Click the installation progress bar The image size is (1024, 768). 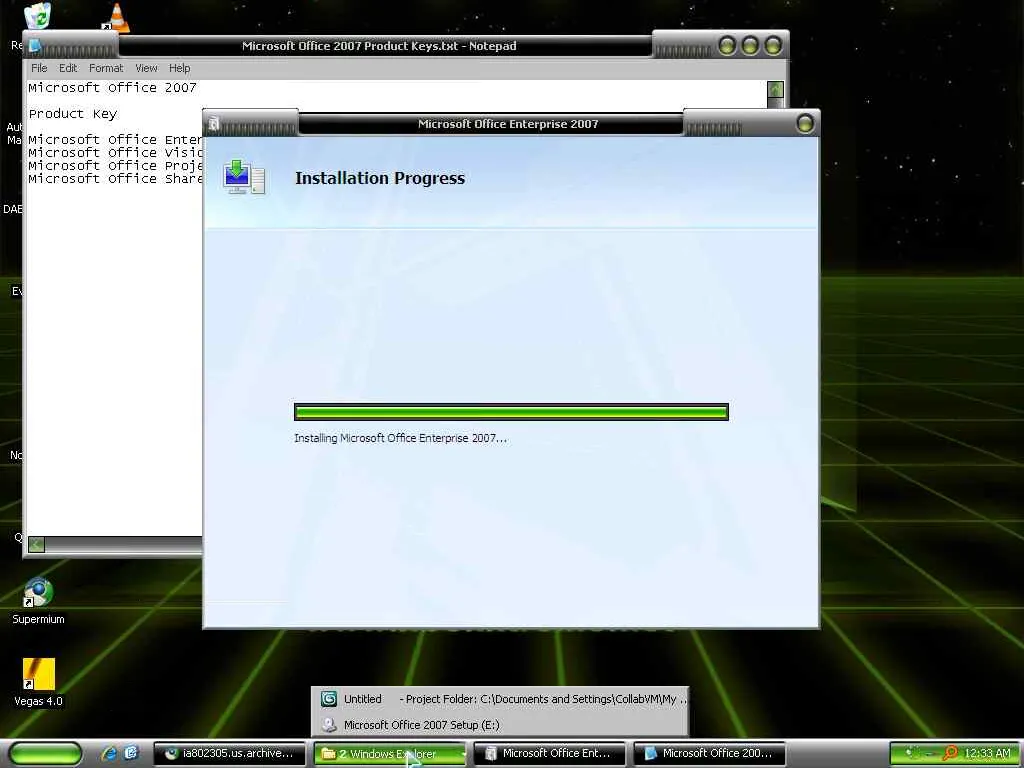tap(511, 412)
